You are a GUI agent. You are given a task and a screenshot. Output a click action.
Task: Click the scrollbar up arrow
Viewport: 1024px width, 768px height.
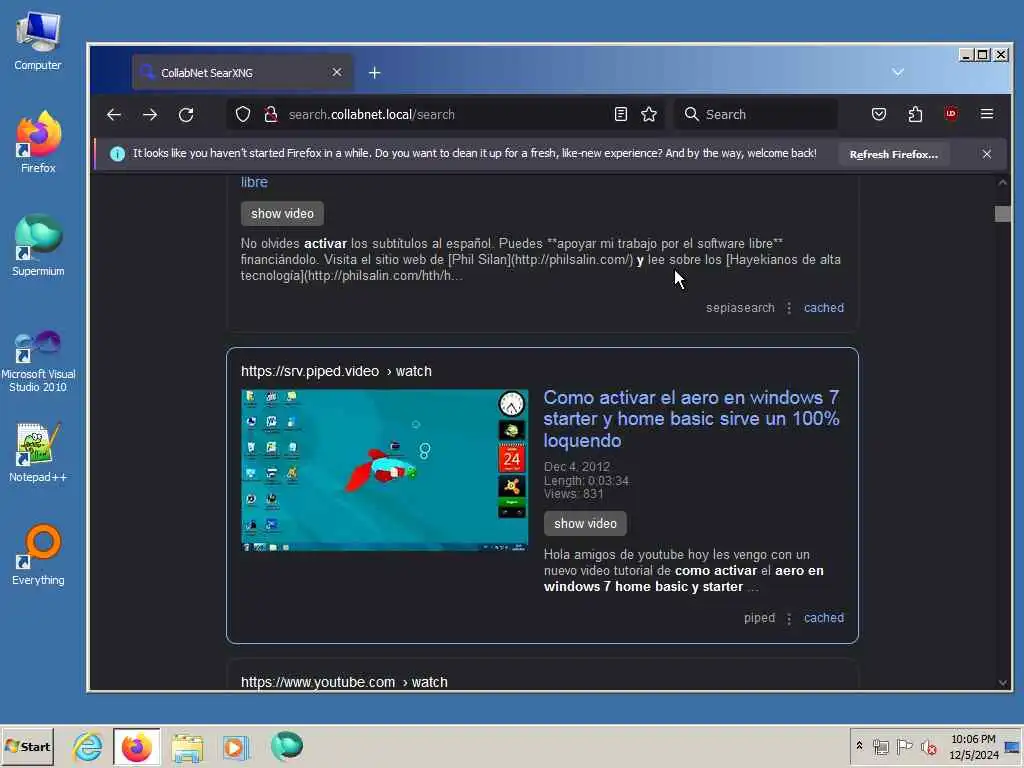(1002, 183)
